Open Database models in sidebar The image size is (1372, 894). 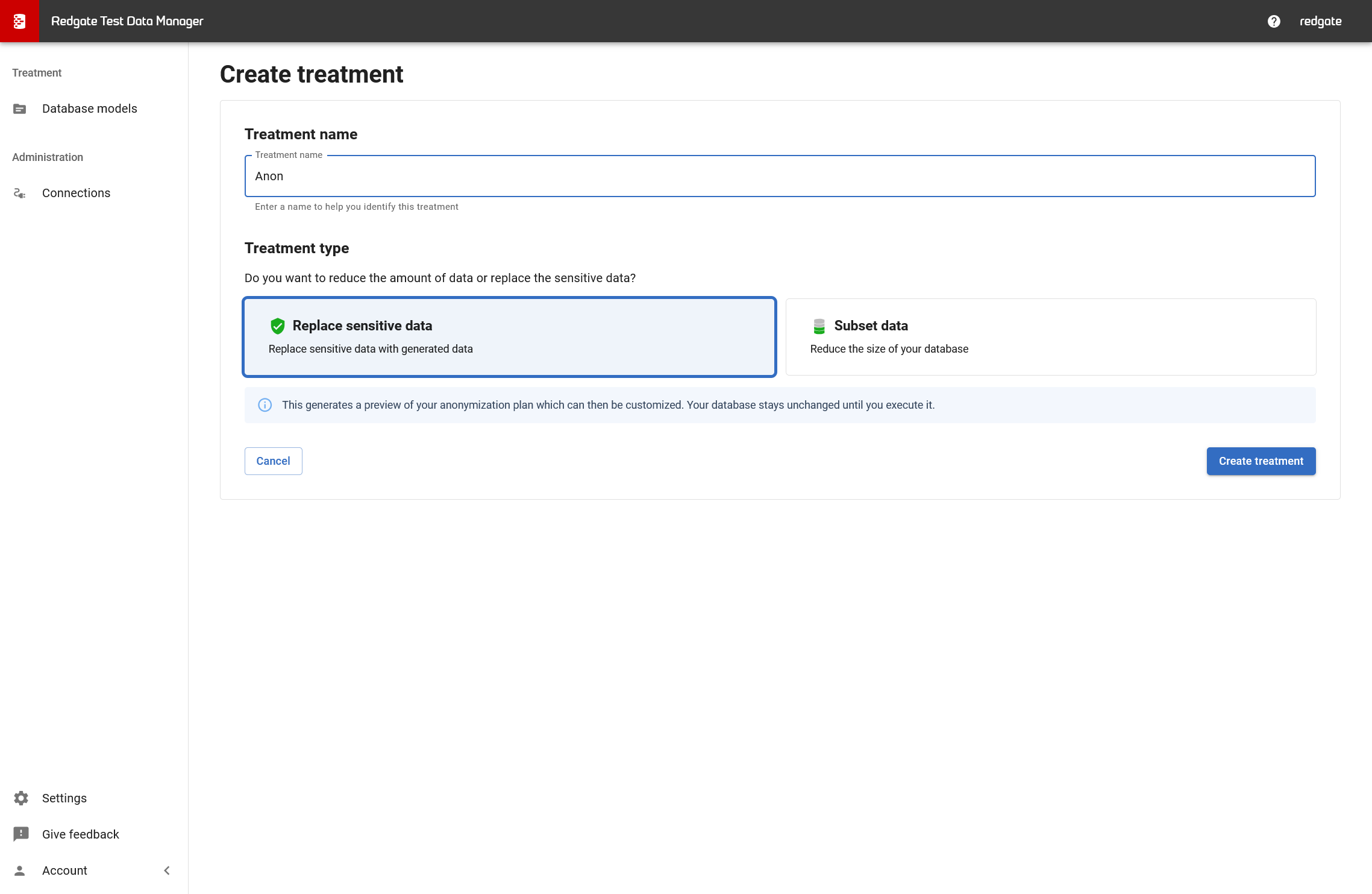point(90,109)
